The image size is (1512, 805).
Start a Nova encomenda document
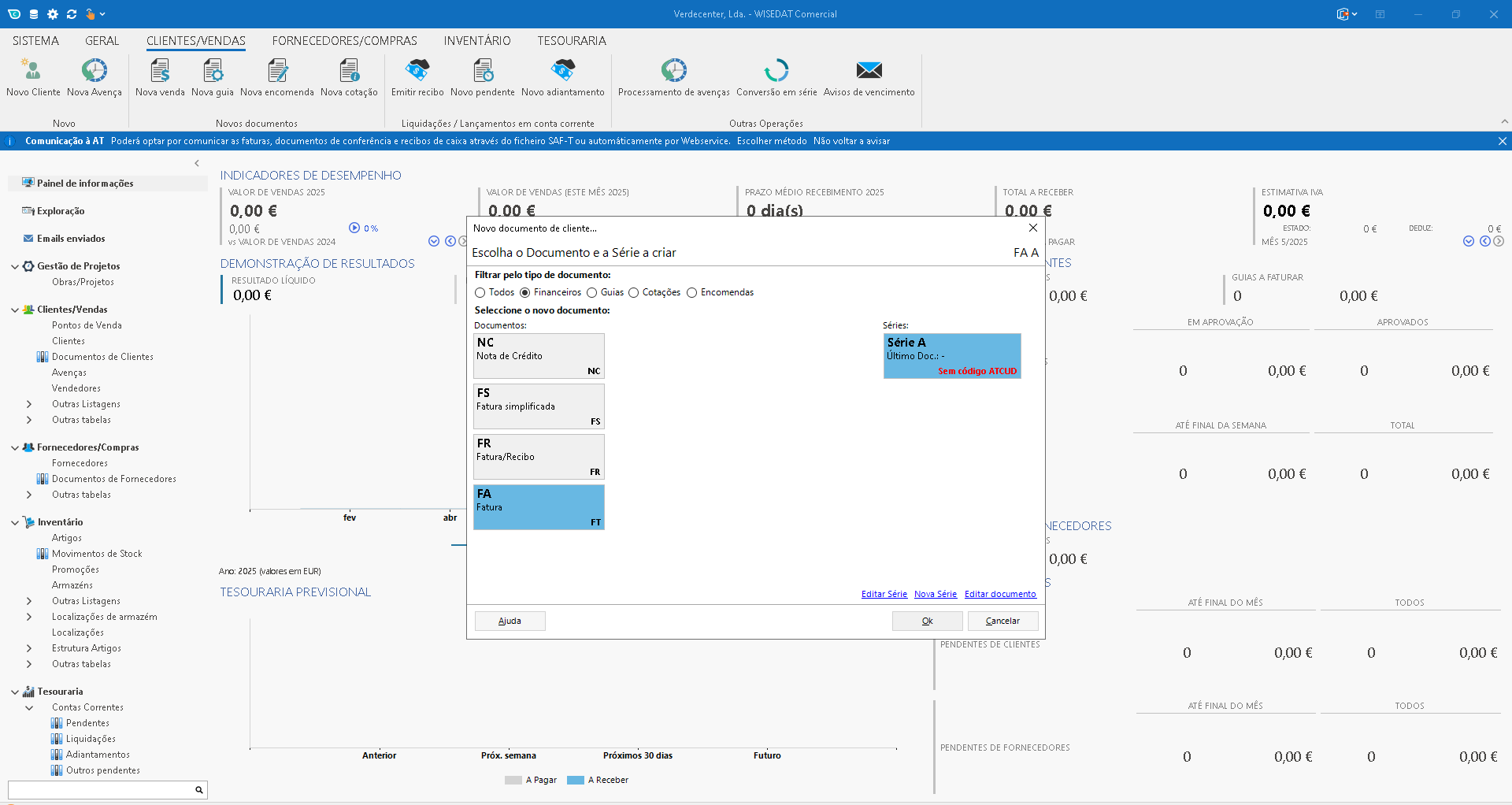[277, 72]
